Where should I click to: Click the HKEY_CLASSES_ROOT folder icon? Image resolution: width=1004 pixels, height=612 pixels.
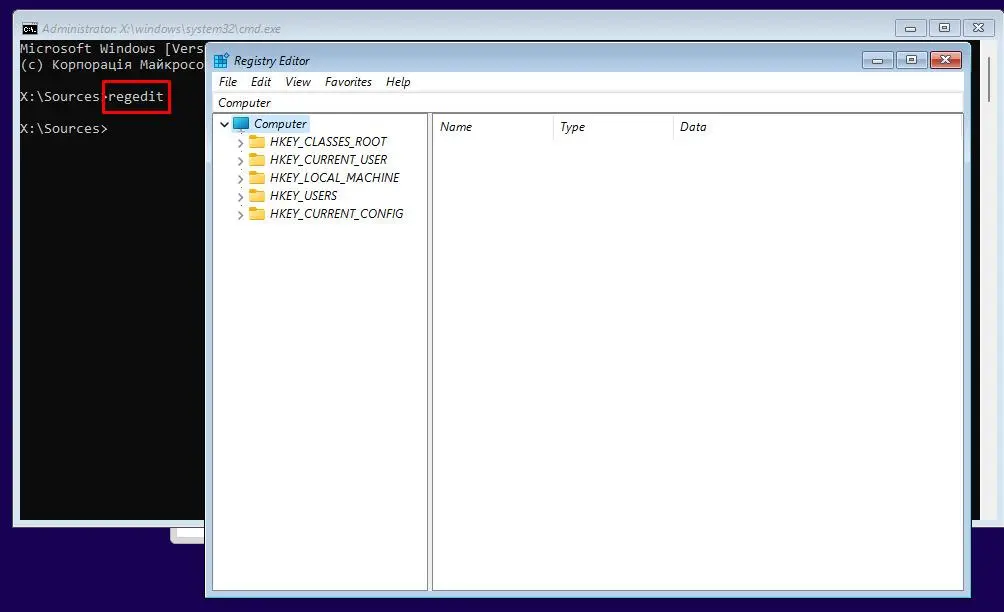[x=257, y=141]
